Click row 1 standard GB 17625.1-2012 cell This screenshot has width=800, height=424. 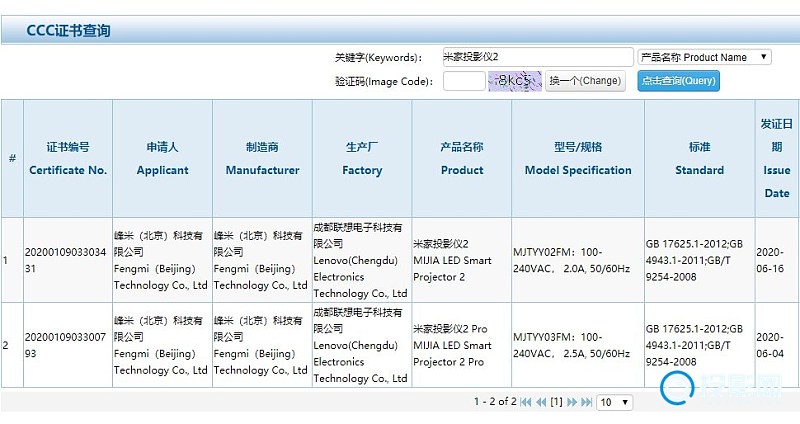coord(699,260)
